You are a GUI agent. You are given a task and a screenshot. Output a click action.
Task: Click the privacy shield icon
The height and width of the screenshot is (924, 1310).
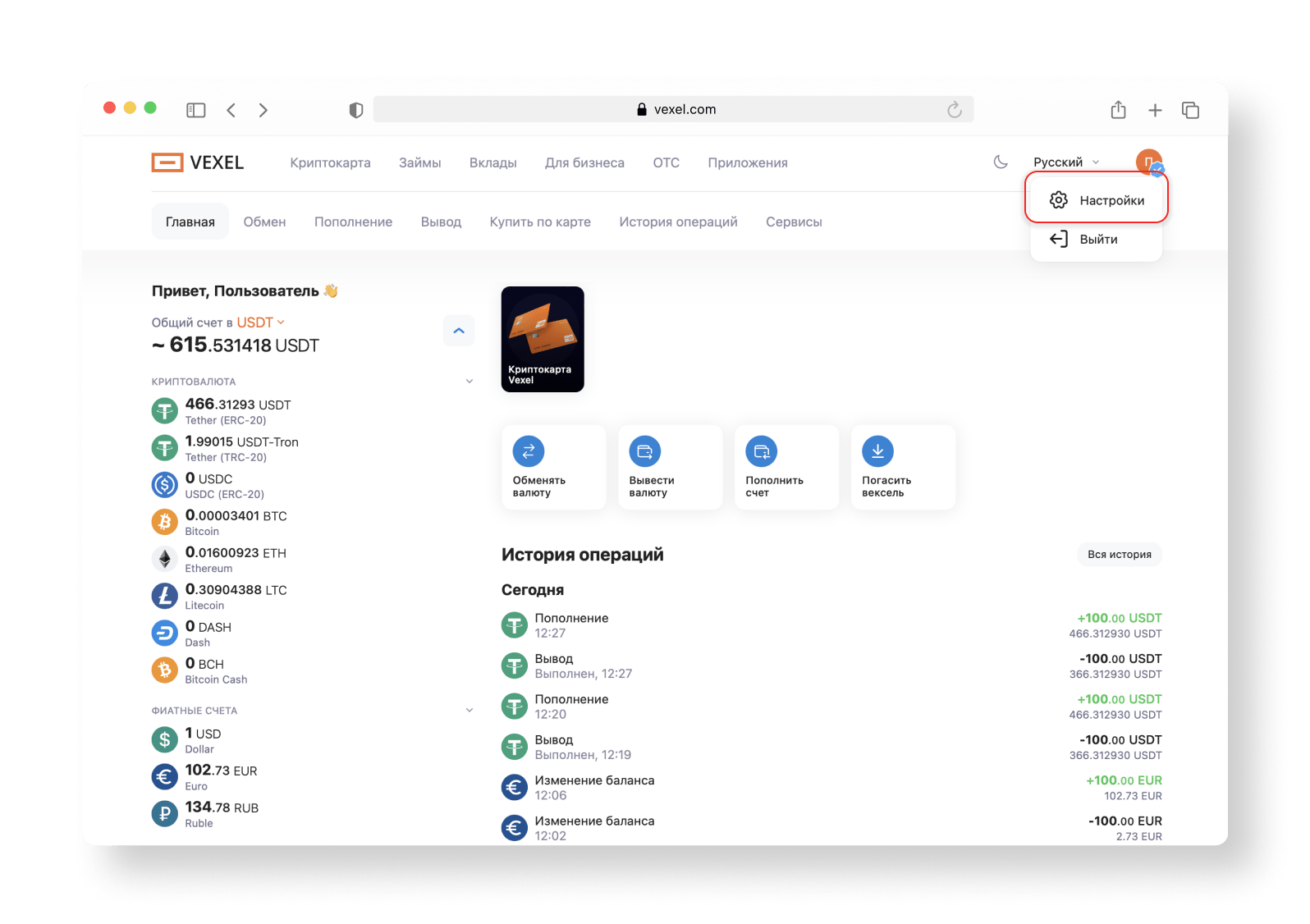click(x=356, y=110)
